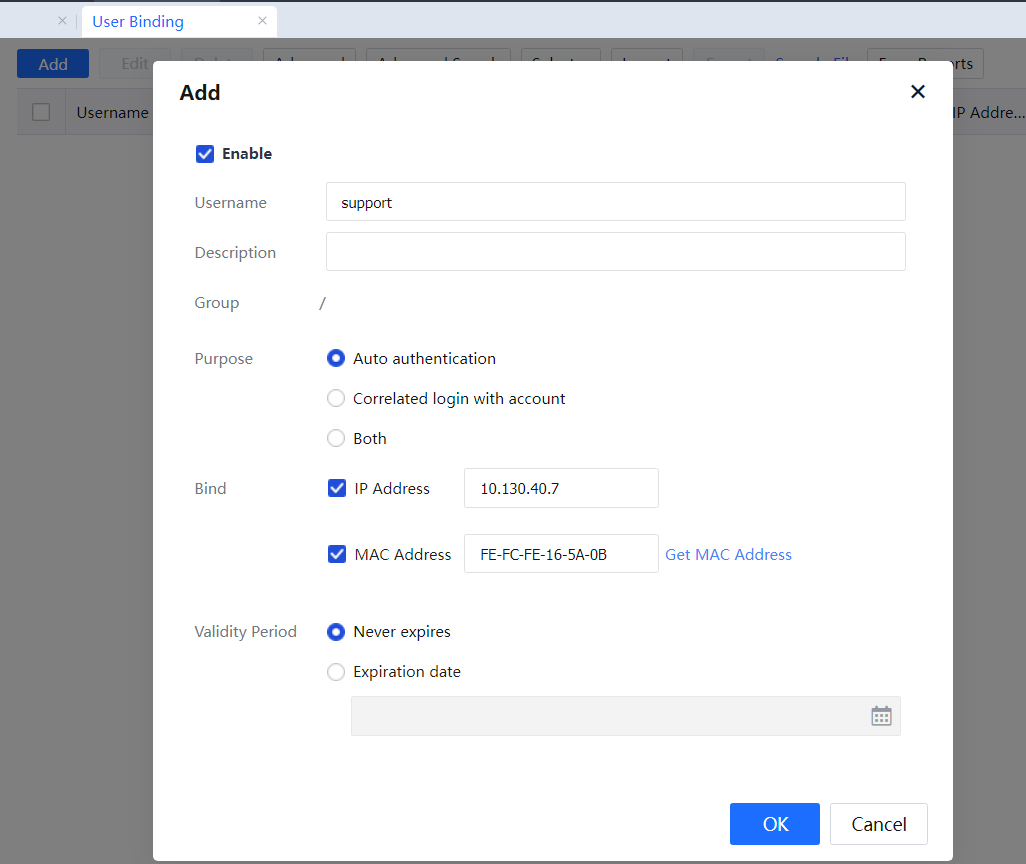1026x864 pixels.
Task: Click the IP address field showing 10.130.40.7
Action: coord(560,489)
